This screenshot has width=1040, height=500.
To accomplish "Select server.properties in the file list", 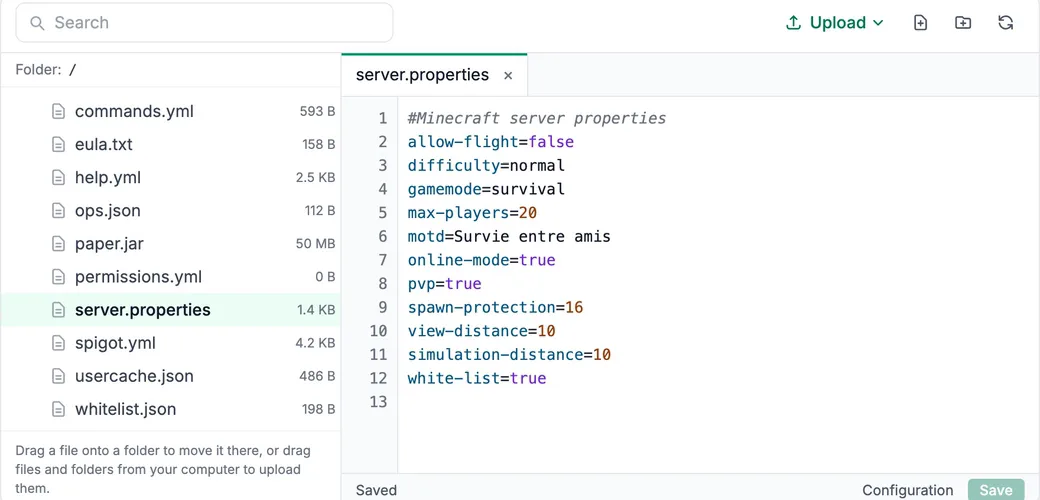I will tap(170, 310).
